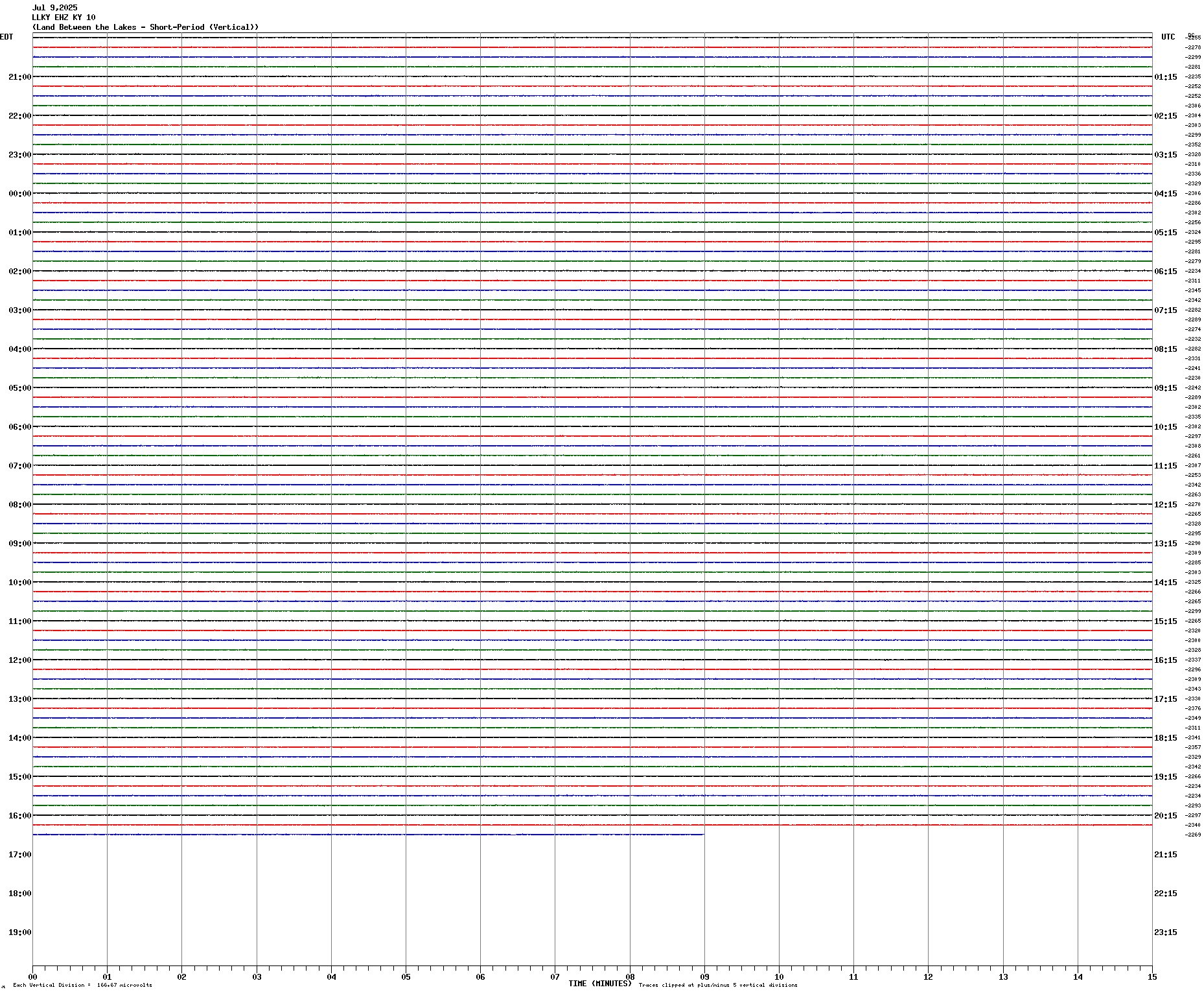The image size is (1204, 994).
Task: Click the 04:00 EDT row label
Action: [19, 349]
